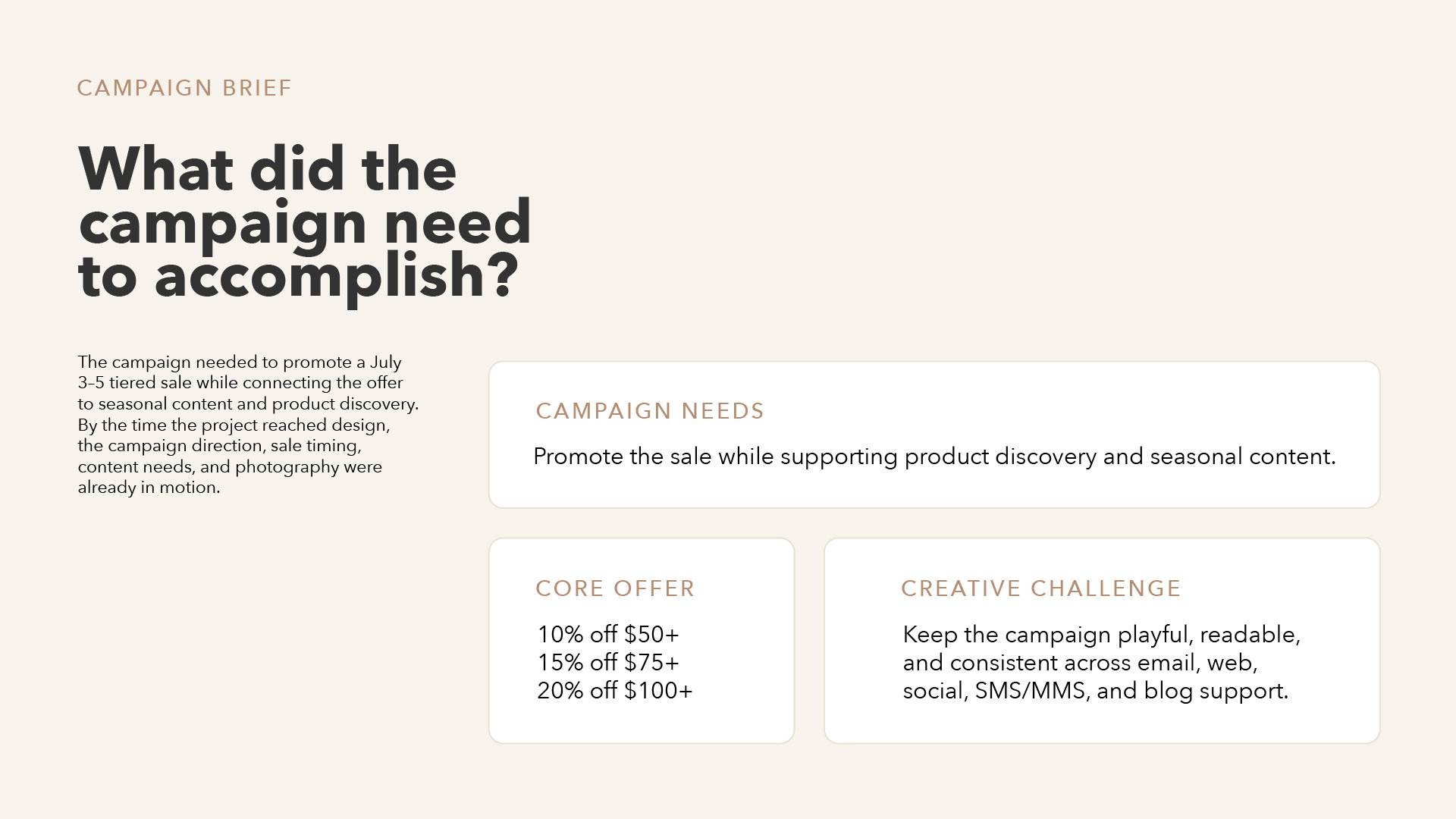Click 'already in motion.' in the paragraph

point(149,488)
